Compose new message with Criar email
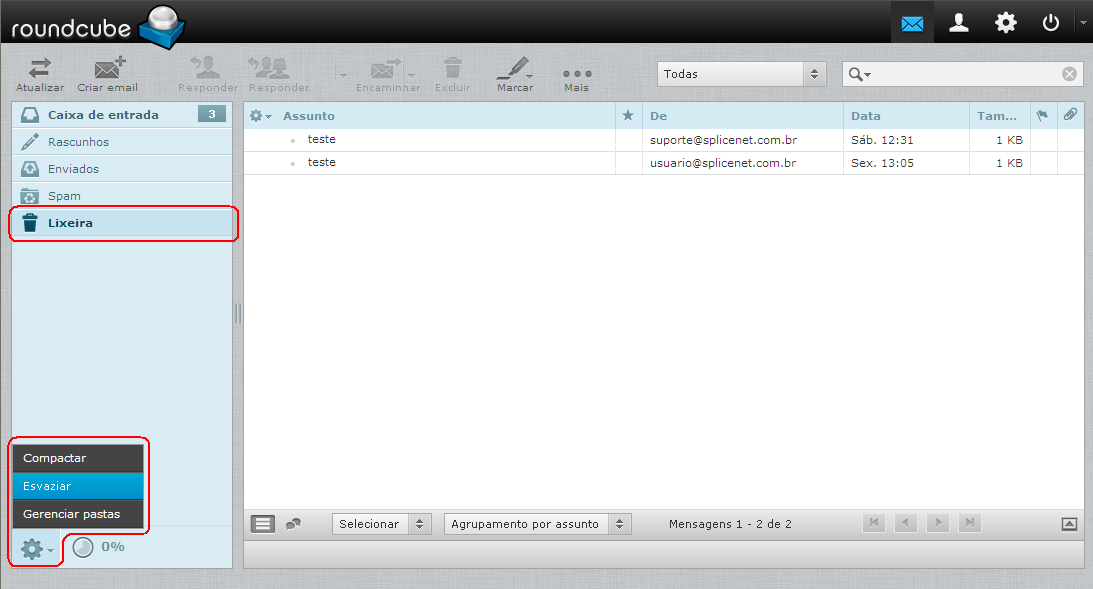The width and height of the screenshot is (1093, 589). [x=108, y=74]
